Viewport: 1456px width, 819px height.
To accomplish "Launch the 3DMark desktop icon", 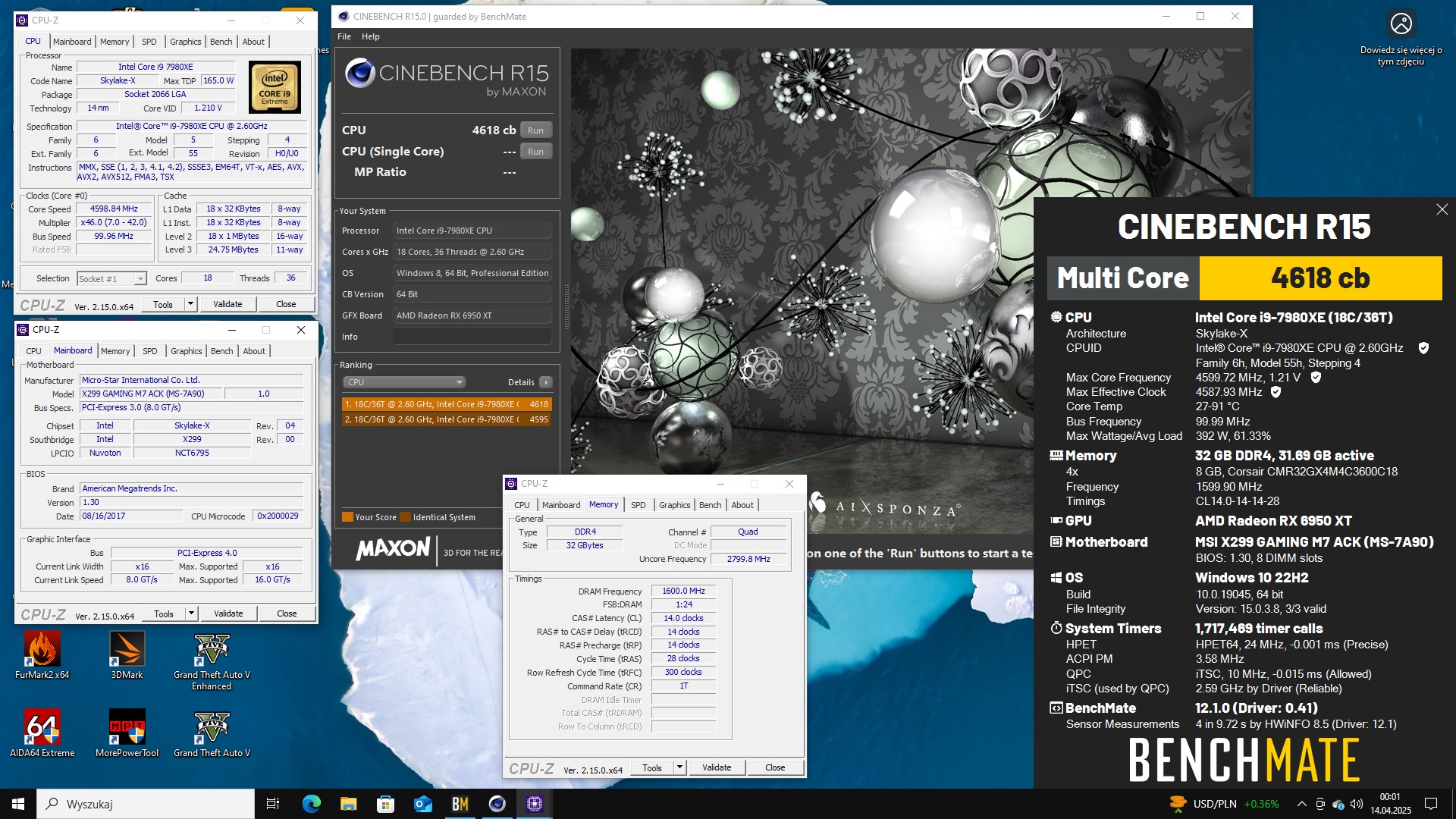I will click(x=127, y=656).
